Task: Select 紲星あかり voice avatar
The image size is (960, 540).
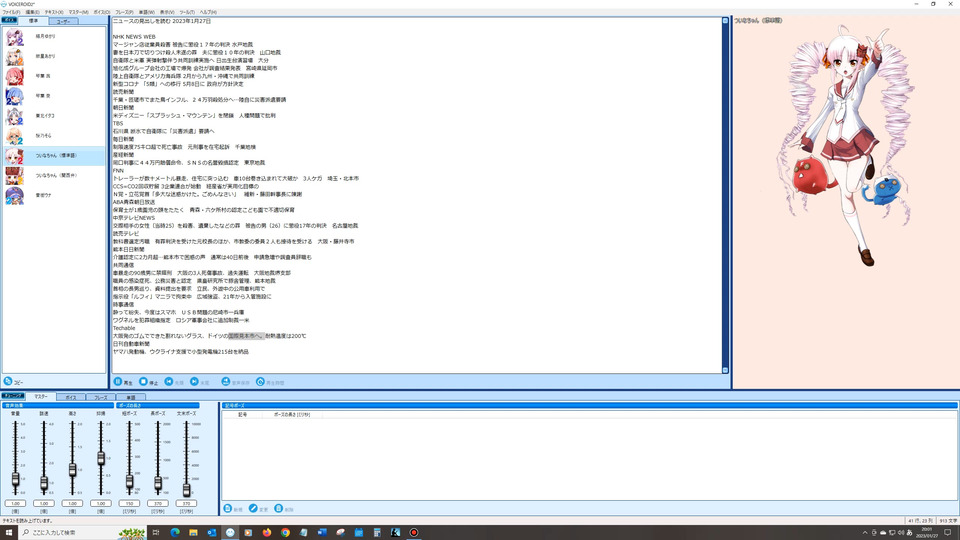Action: point(15,56)
